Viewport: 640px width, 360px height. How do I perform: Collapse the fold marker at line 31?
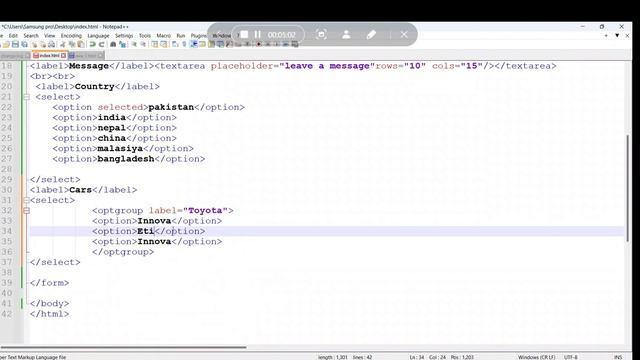pos(27,200)
